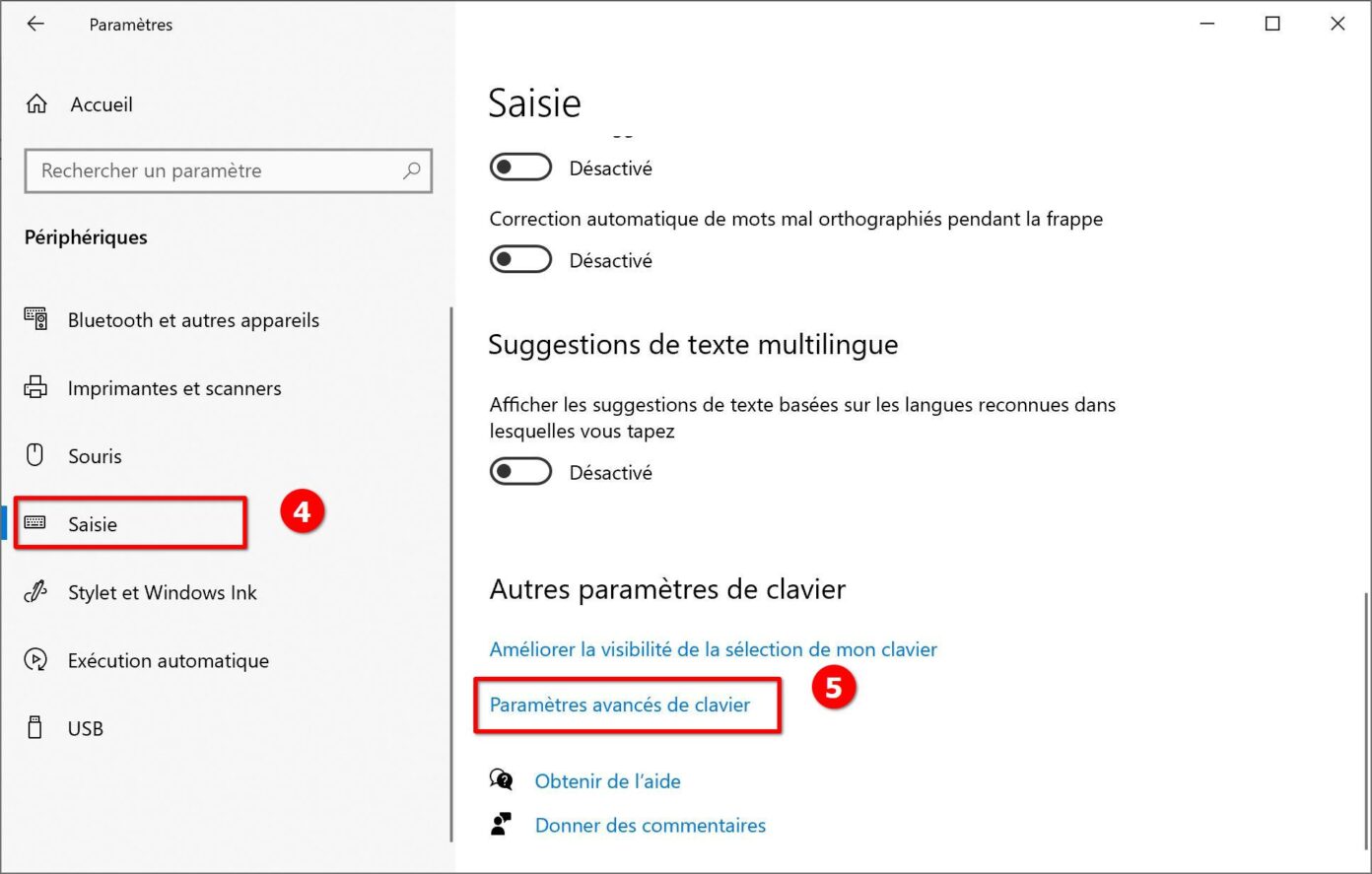Click the Accueil home icon

tap(36, 102)
